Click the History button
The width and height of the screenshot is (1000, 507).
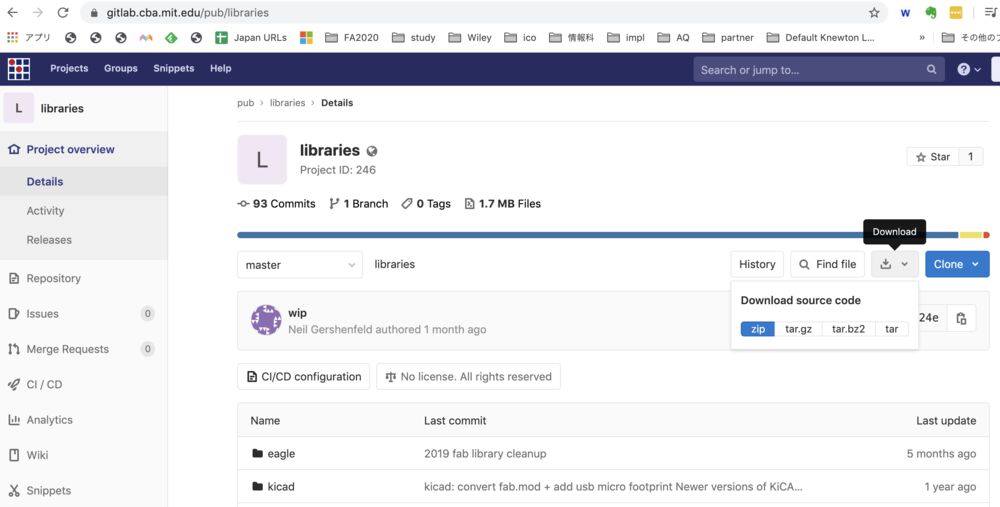pos(757,265)
